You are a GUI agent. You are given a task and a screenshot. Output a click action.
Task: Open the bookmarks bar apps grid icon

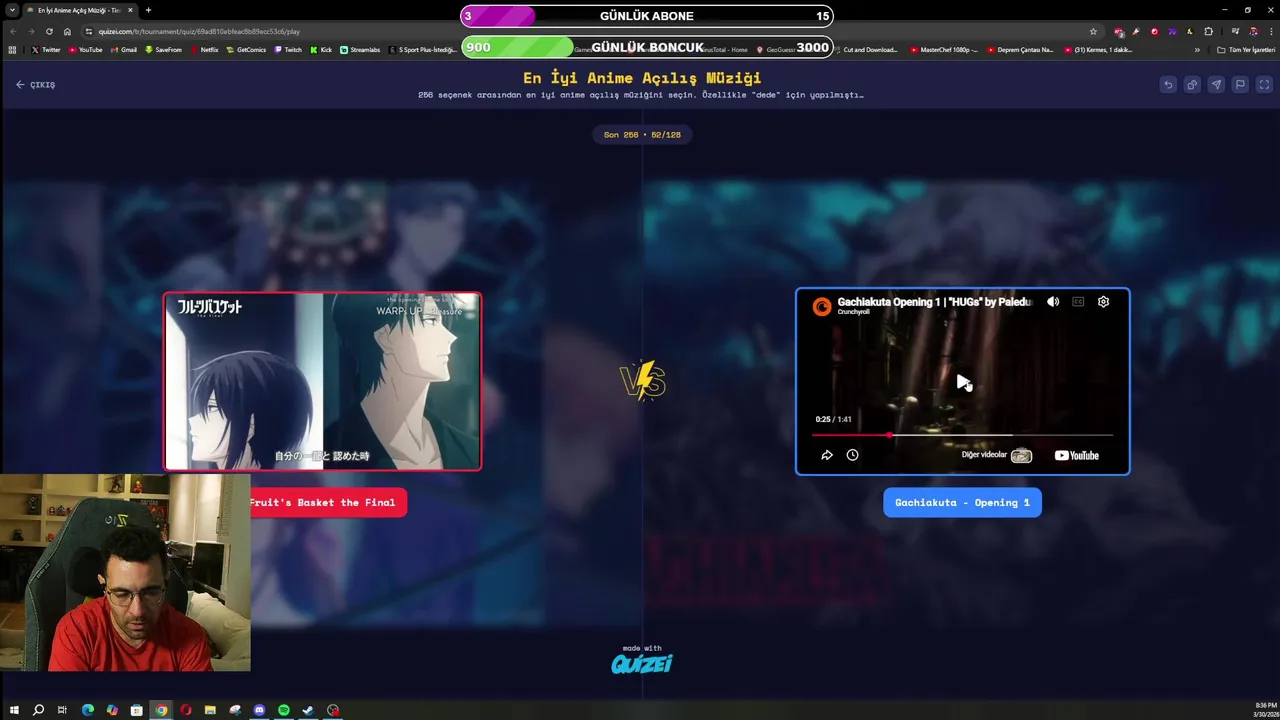[x=12, y=49]
